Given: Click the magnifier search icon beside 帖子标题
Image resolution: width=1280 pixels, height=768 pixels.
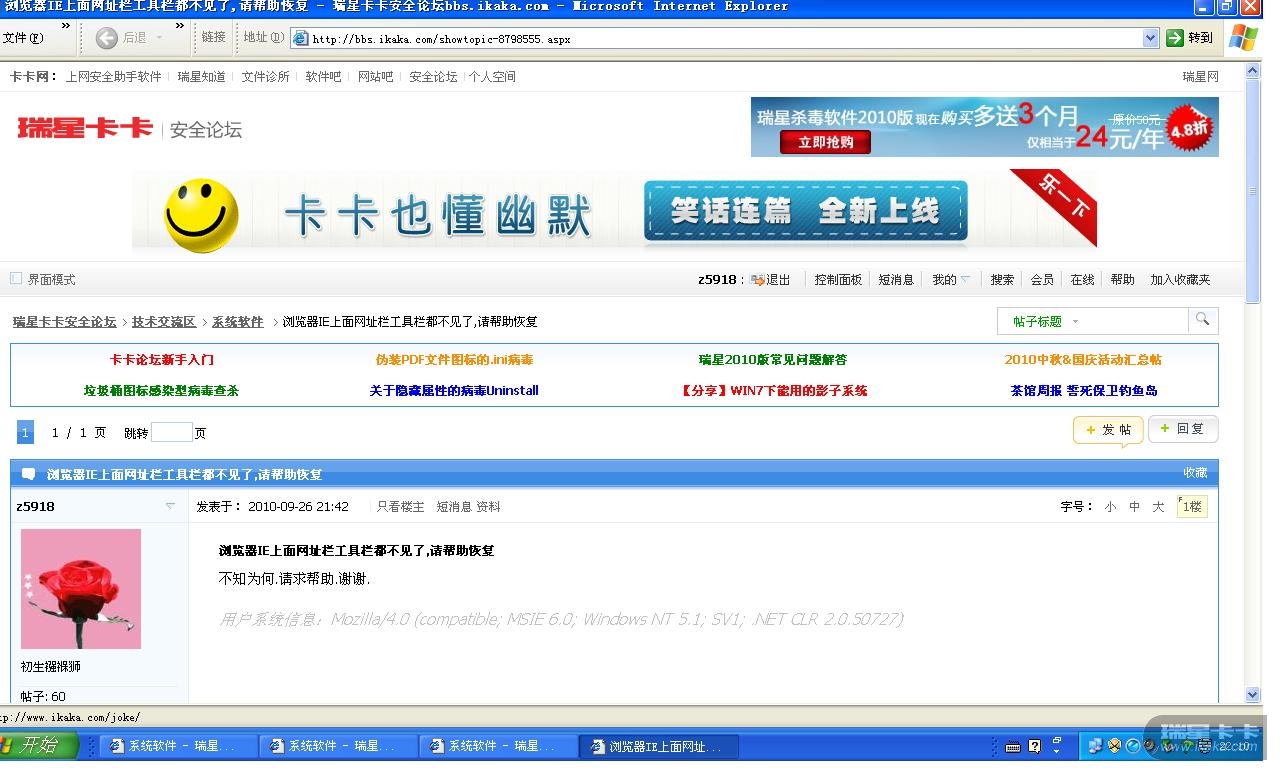Looking at the screenshot, I should [x=1203, y=320].
